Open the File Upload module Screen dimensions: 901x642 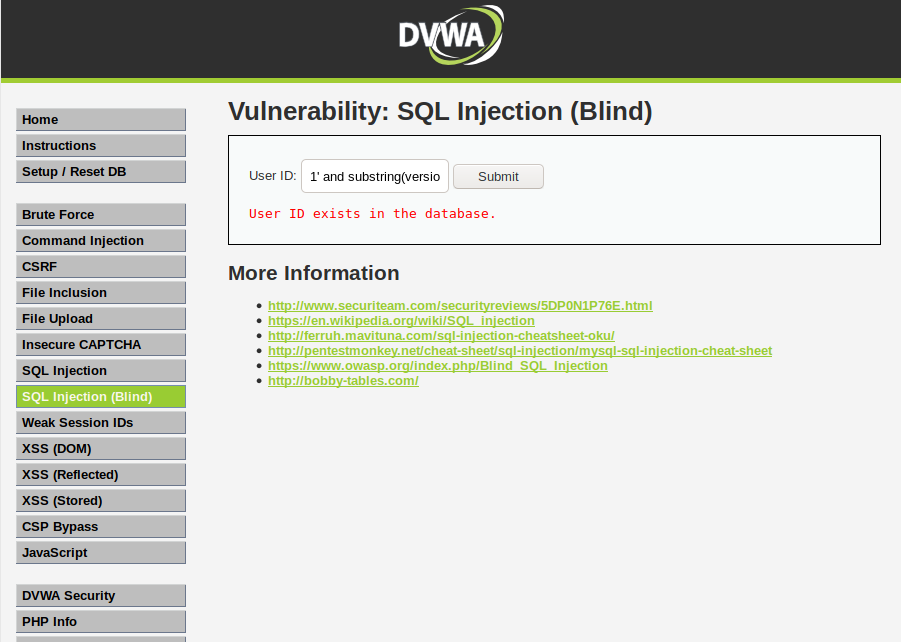(x=100, y=318)
